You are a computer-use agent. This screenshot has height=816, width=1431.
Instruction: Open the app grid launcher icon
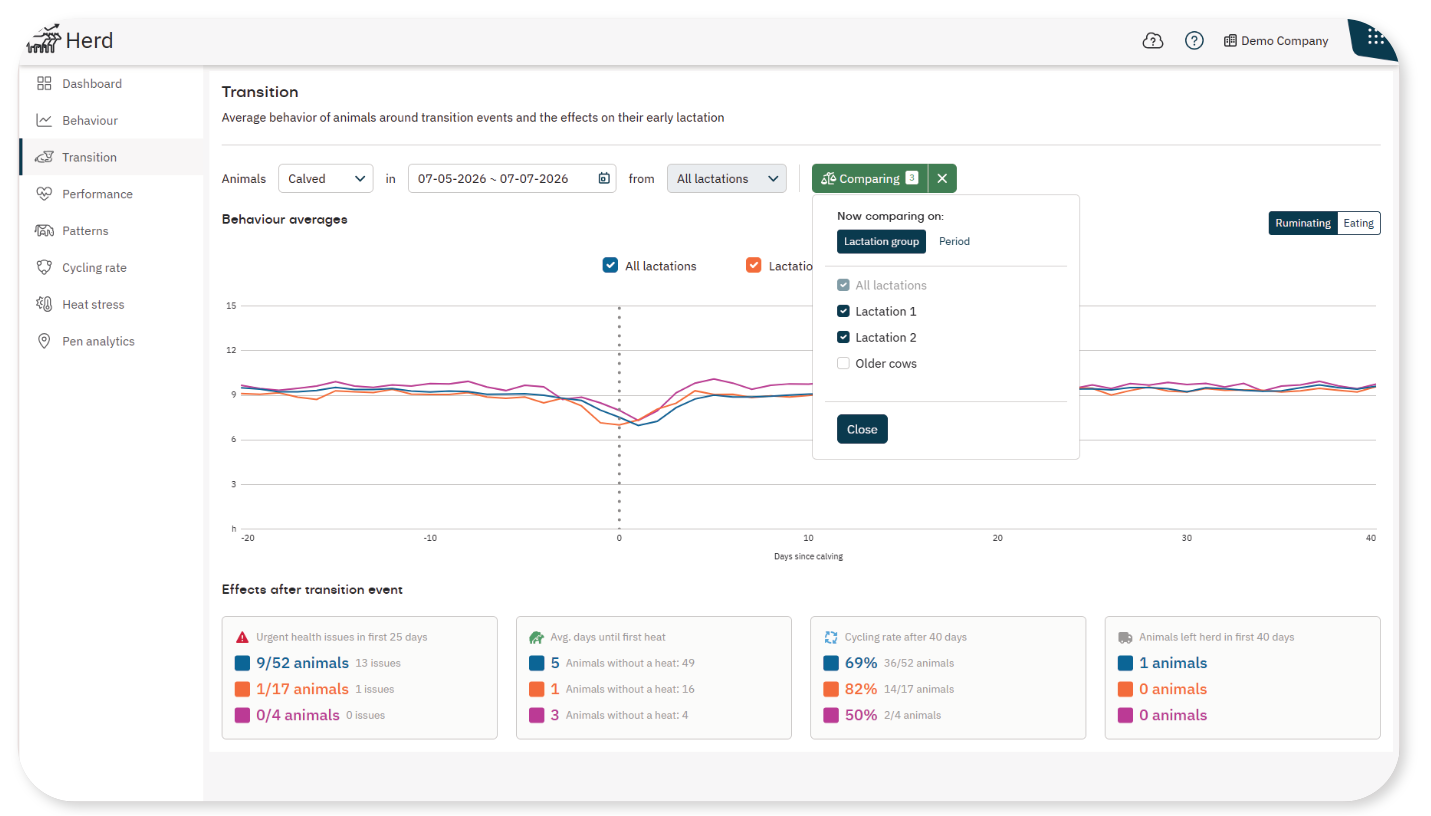pos(1375,37)
